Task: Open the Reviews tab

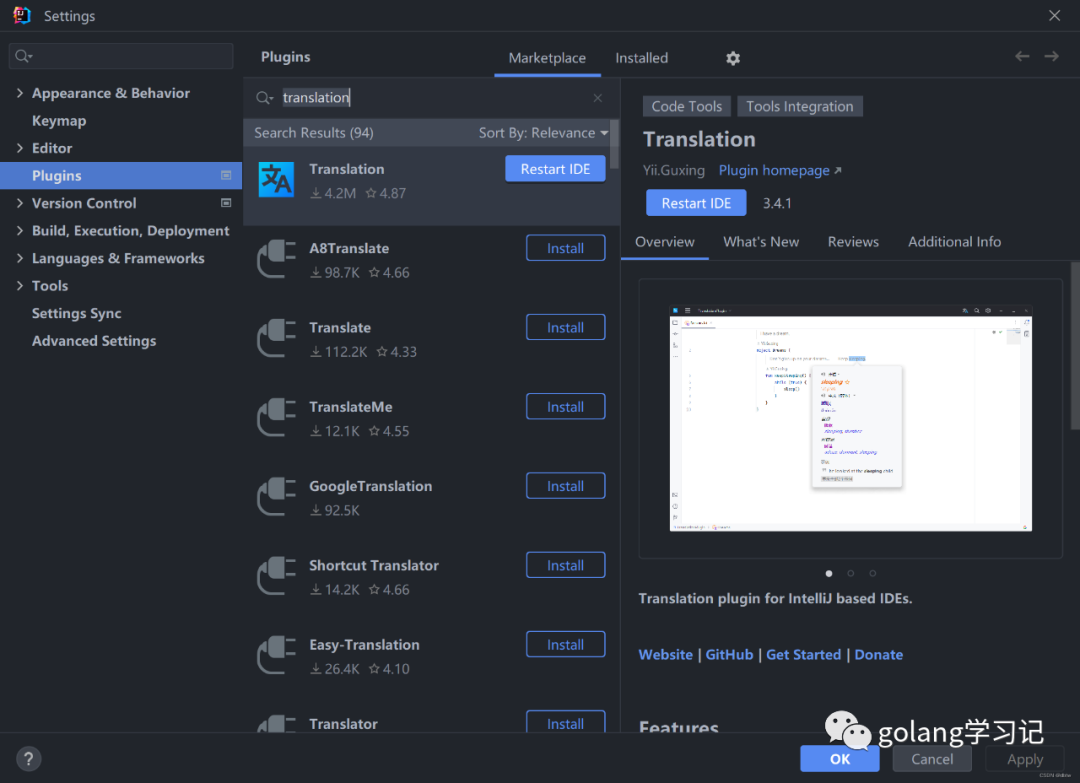Action: (853, 242)
